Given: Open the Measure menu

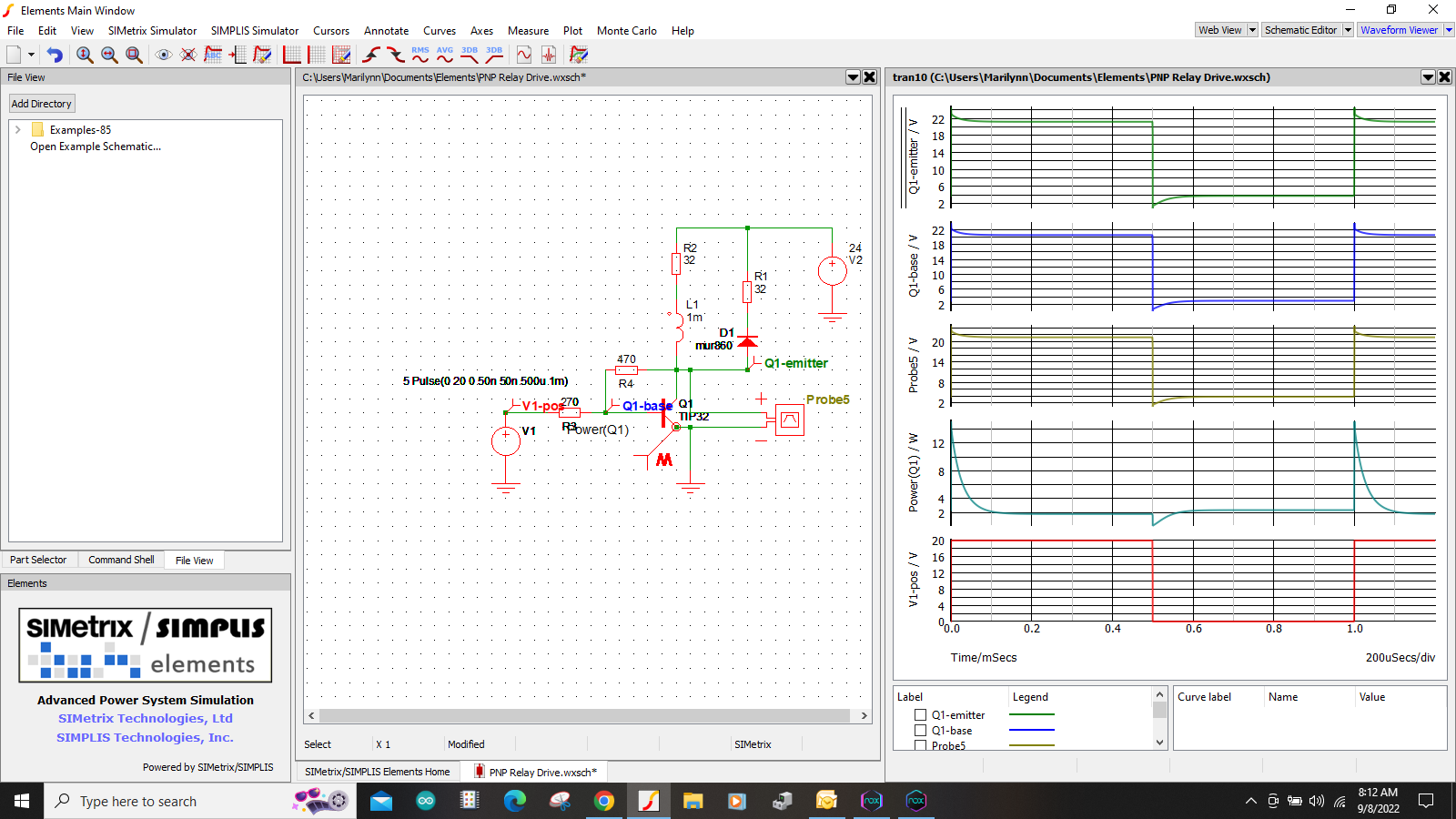Looking at the screenshot, I should (x=528, y=31).
